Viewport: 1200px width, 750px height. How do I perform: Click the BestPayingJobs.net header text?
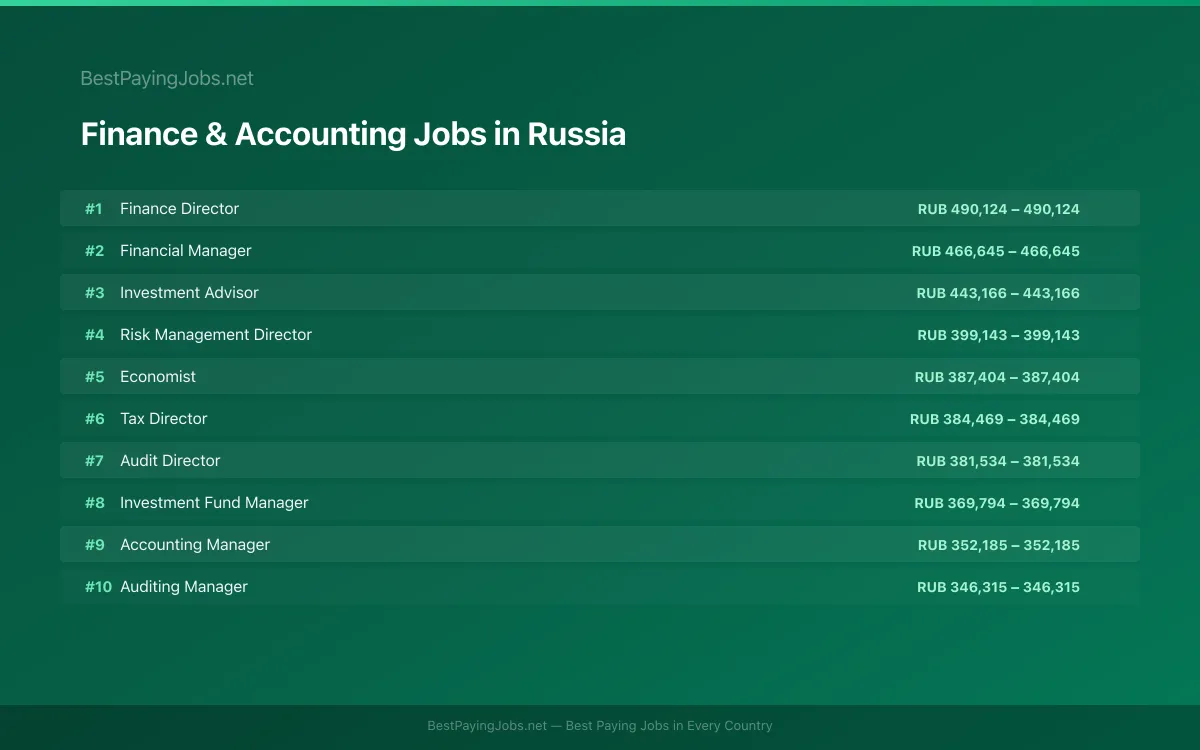pos(167,78)
